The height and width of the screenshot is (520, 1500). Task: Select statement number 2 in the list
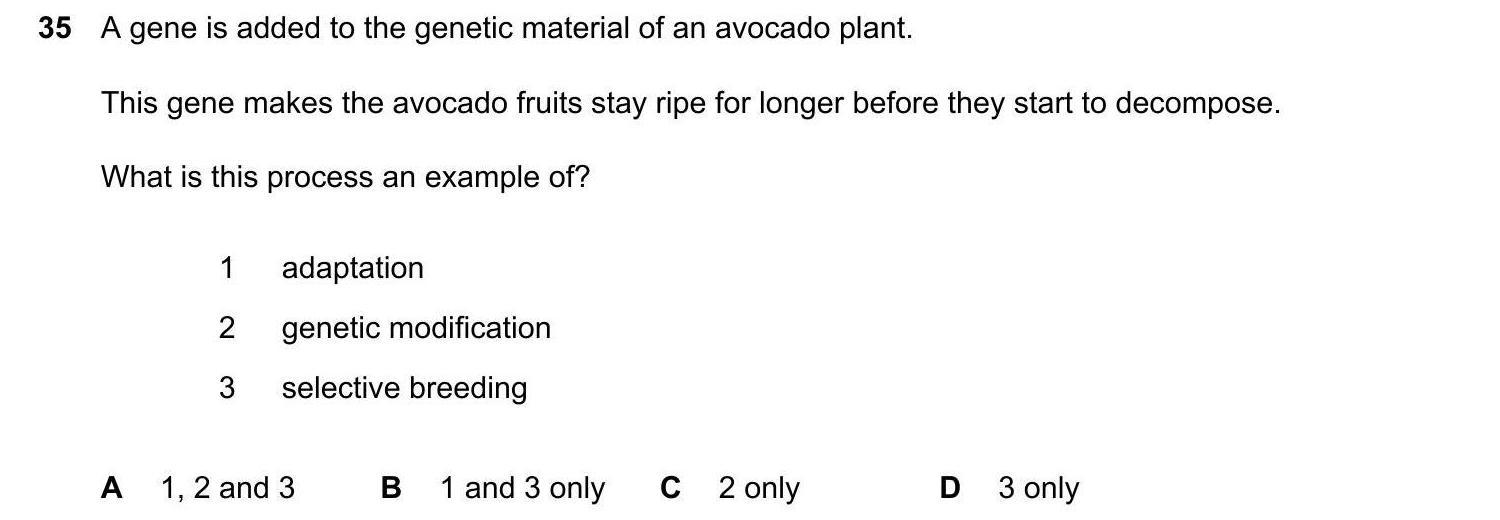227,328
